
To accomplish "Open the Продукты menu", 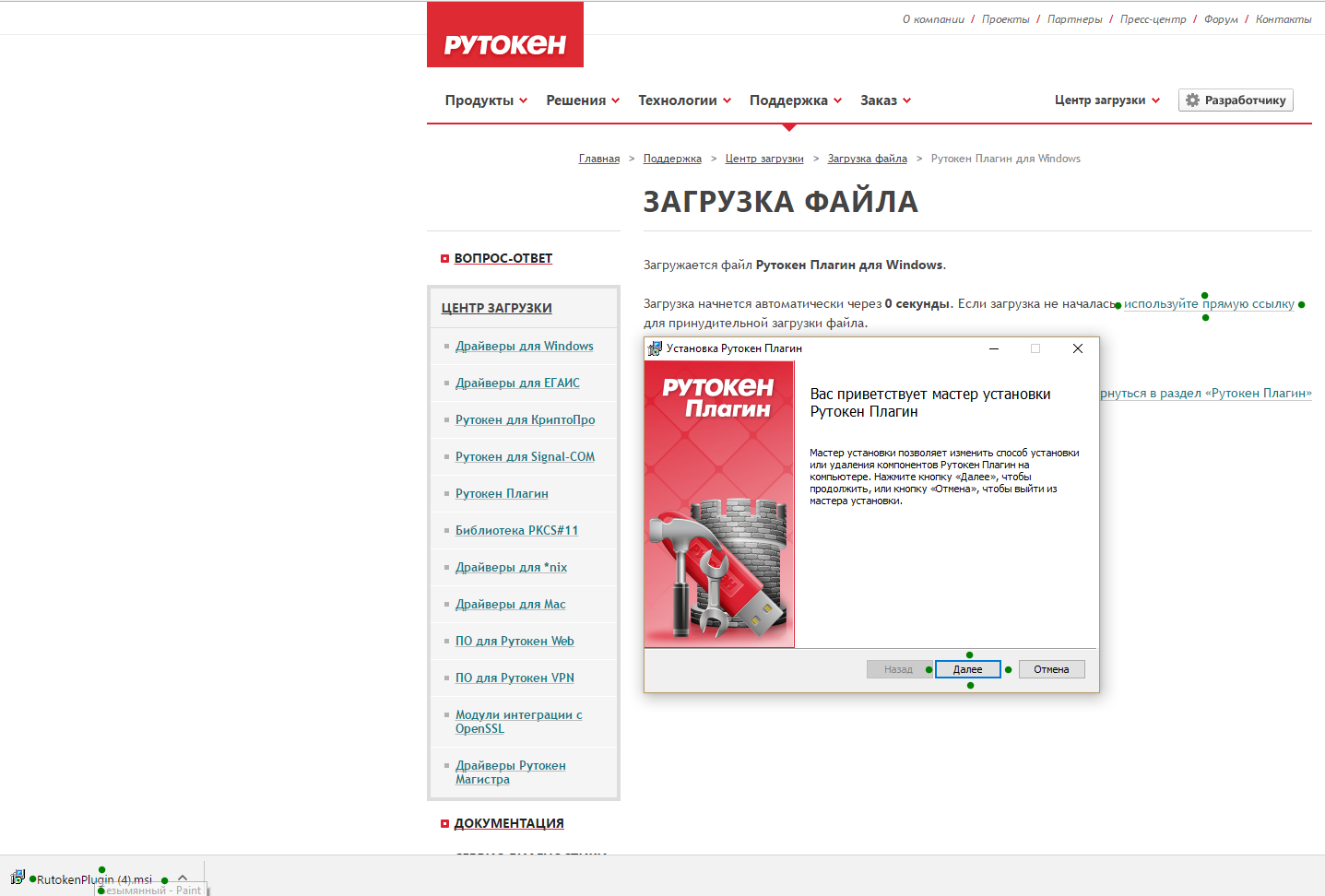I will coord(479,100).
